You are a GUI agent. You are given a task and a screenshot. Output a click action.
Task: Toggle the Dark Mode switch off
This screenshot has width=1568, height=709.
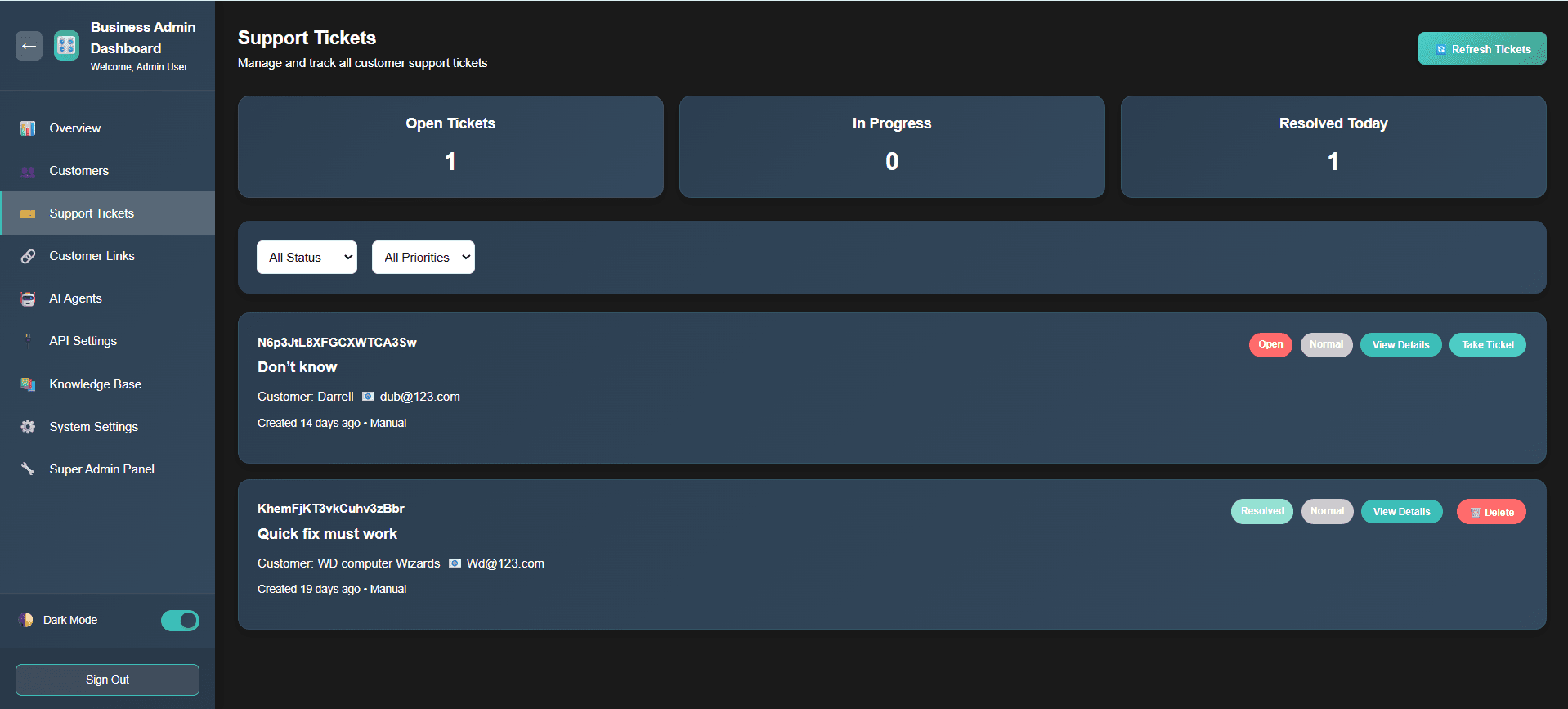180,621
